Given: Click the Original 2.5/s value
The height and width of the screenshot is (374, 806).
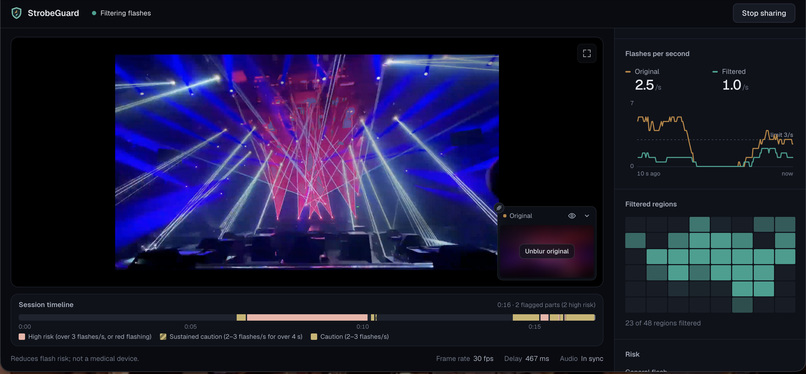Looking at the screenshot, I should [648, 85].
